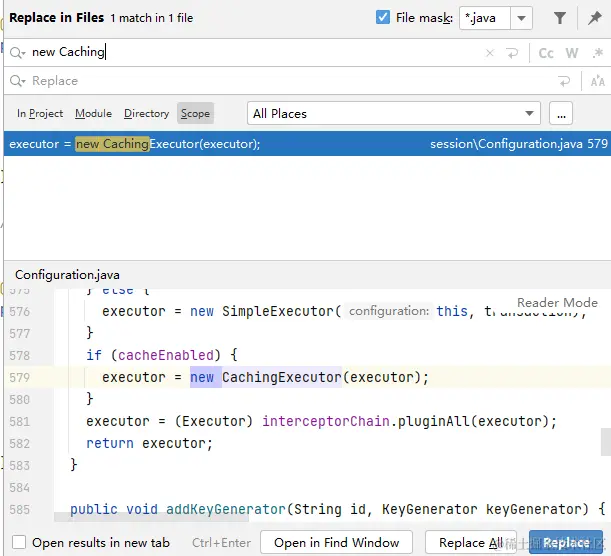Click 'return executor;' on line 582
Image resolution: width=611 pixels, height=556 pixels.
[x=150, y=443]
